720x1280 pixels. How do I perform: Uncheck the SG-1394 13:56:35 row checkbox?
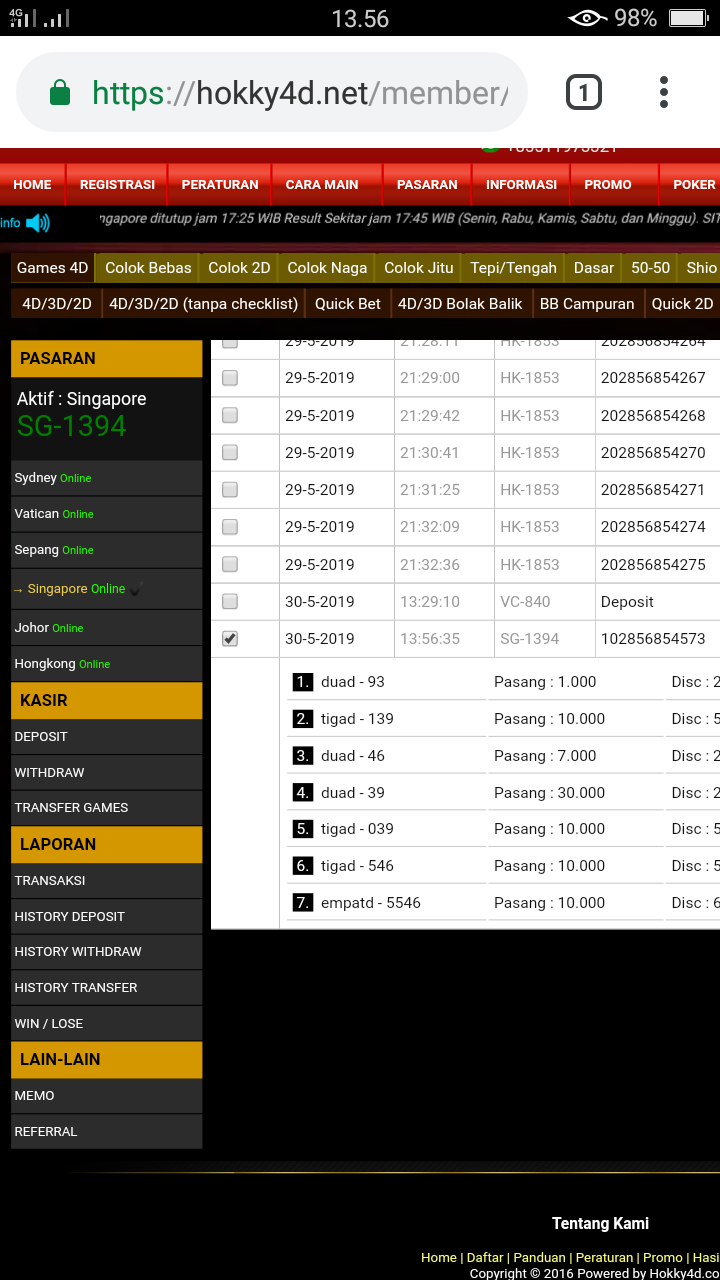coord(230,639)
